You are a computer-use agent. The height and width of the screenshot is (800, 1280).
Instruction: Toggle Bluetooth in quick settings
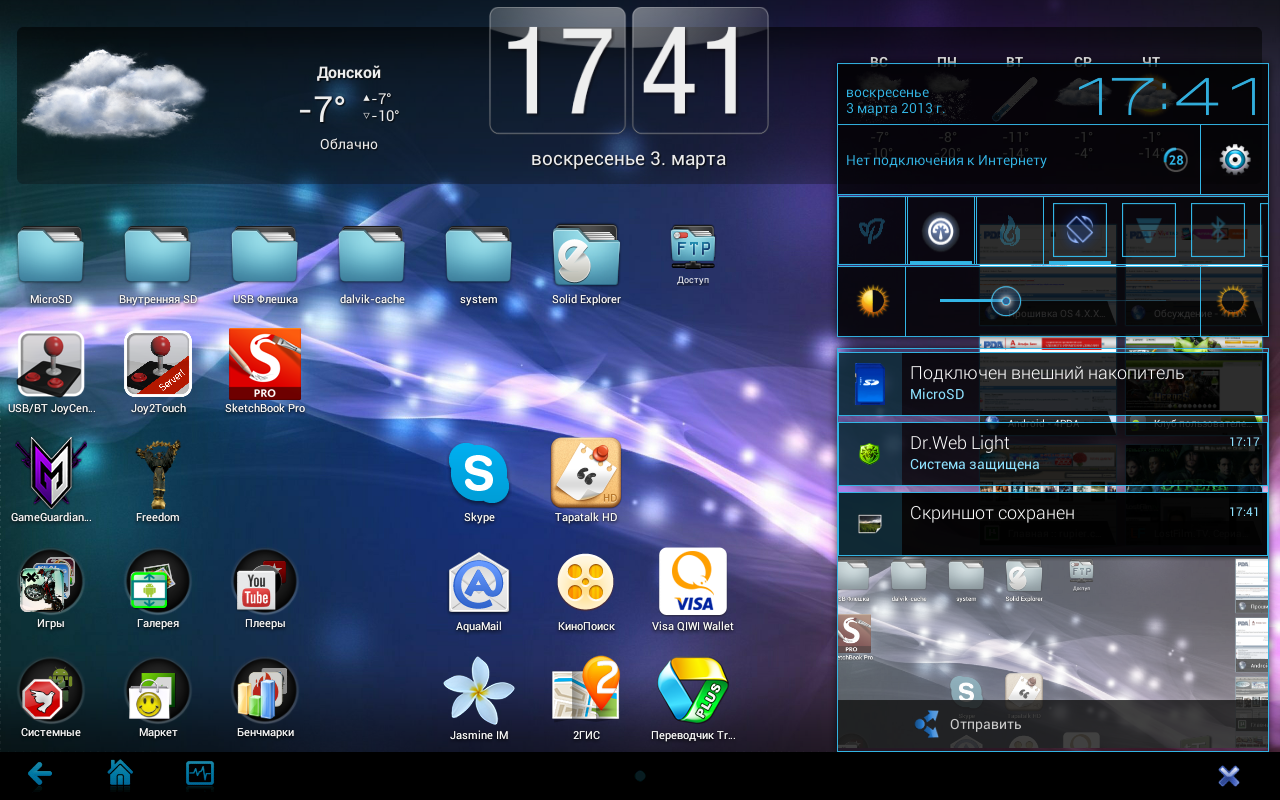point(1218,230)
